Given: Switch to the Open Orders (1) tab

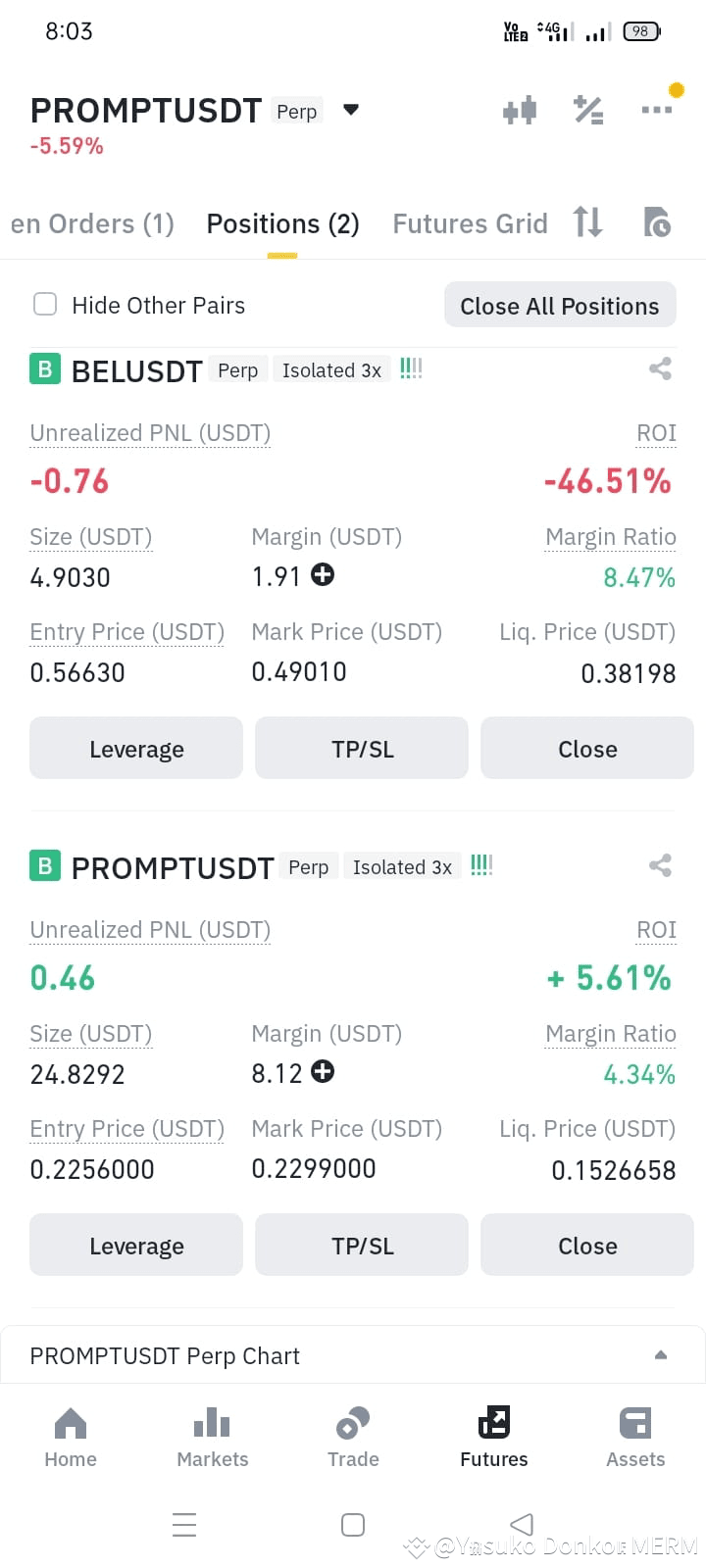Looking at the screenshot, I should point(92,224).
